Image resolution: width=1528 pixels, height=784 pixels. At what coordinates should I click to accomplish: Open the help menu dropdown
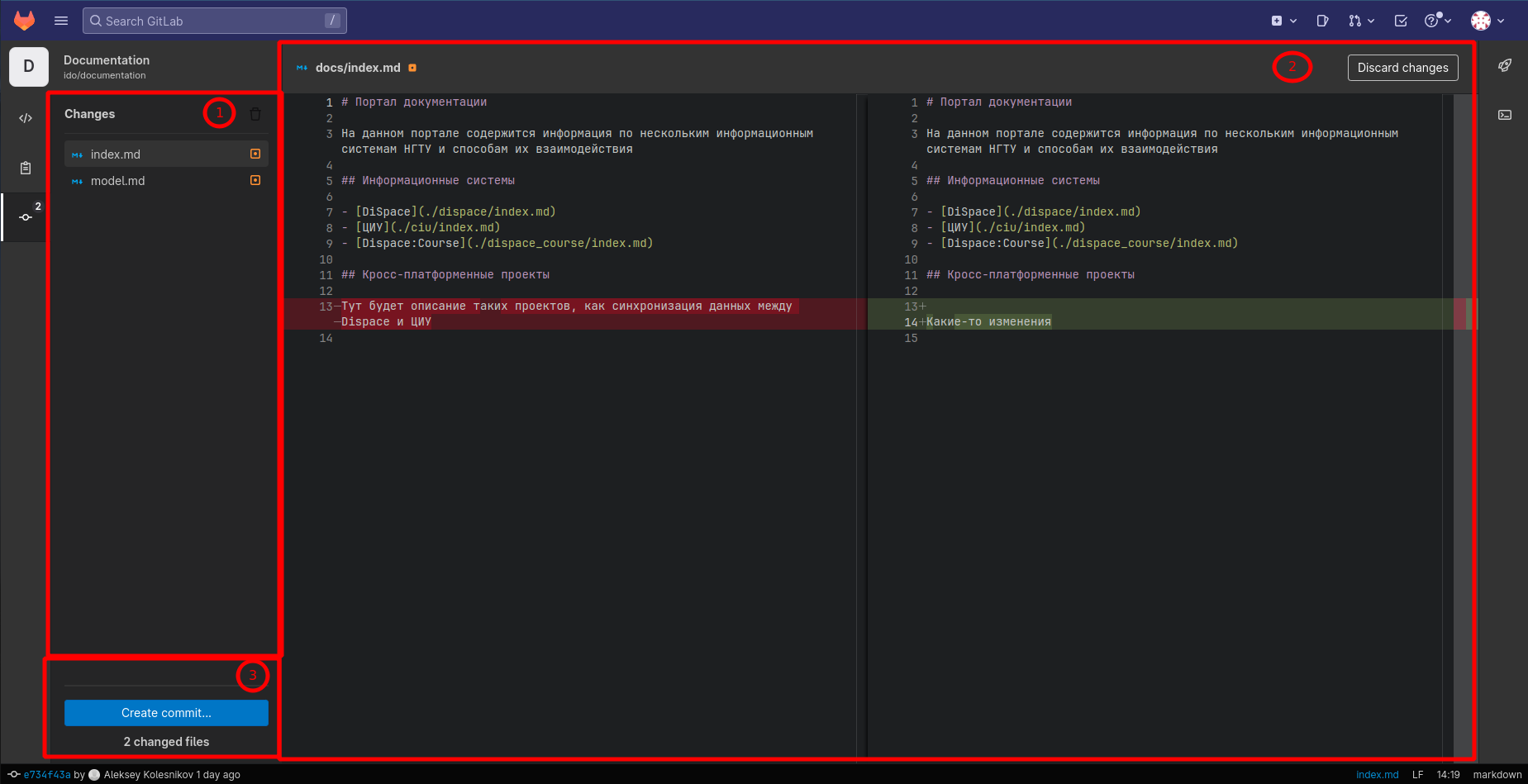tap(1438, 21)
